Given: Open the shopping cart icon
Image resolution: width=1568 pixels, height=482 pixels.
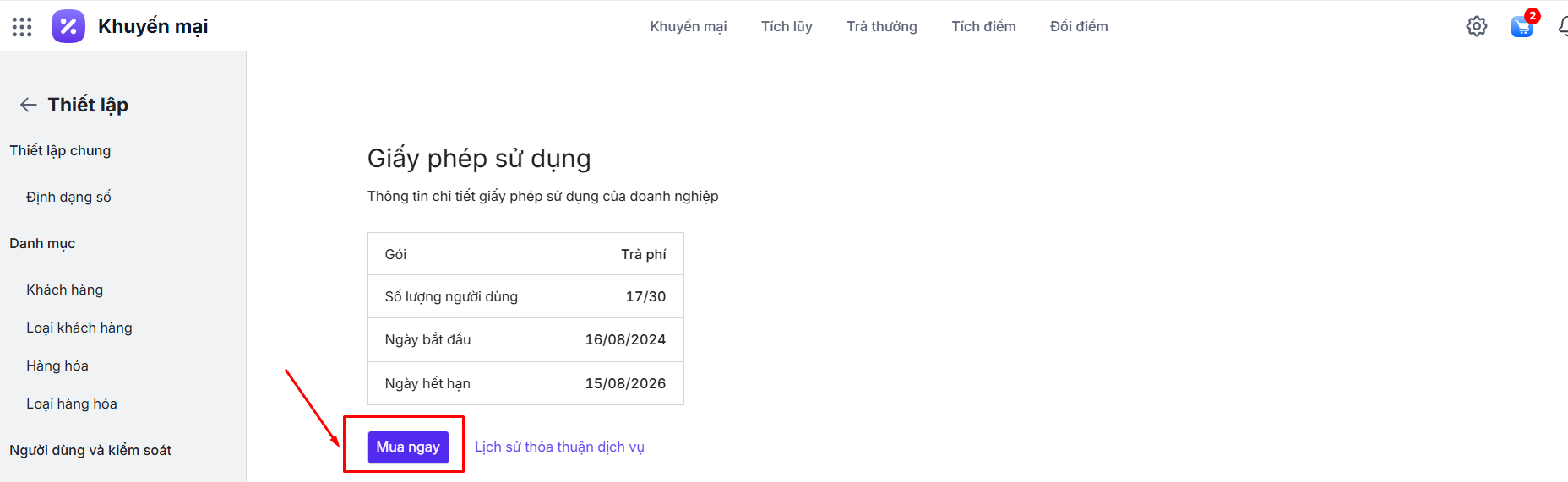Looking at the screenshot, I should 1522,27.
